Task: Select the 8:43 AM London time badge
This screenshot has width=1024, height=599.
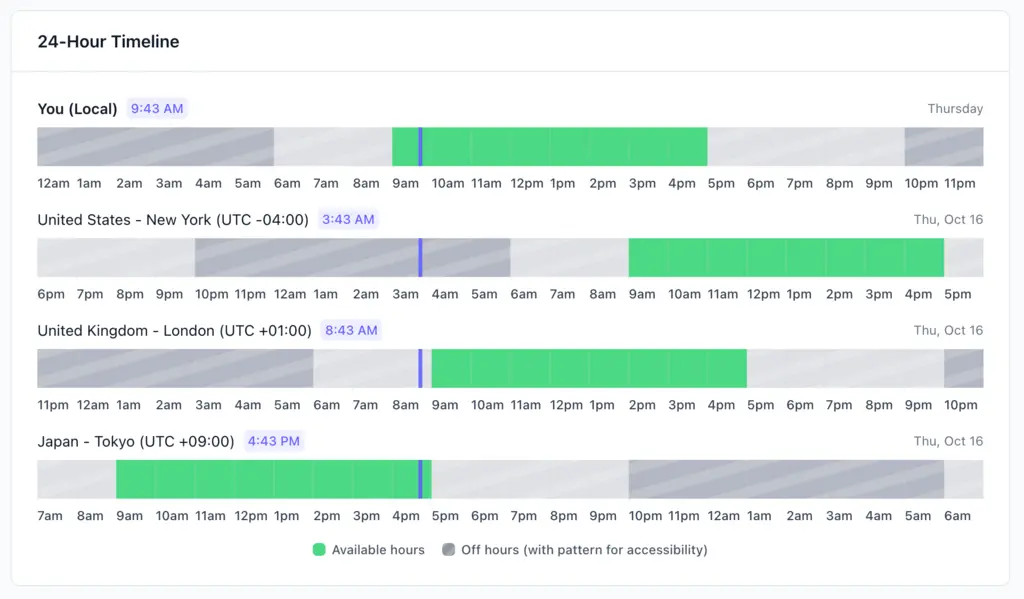Action: point(351,331)
